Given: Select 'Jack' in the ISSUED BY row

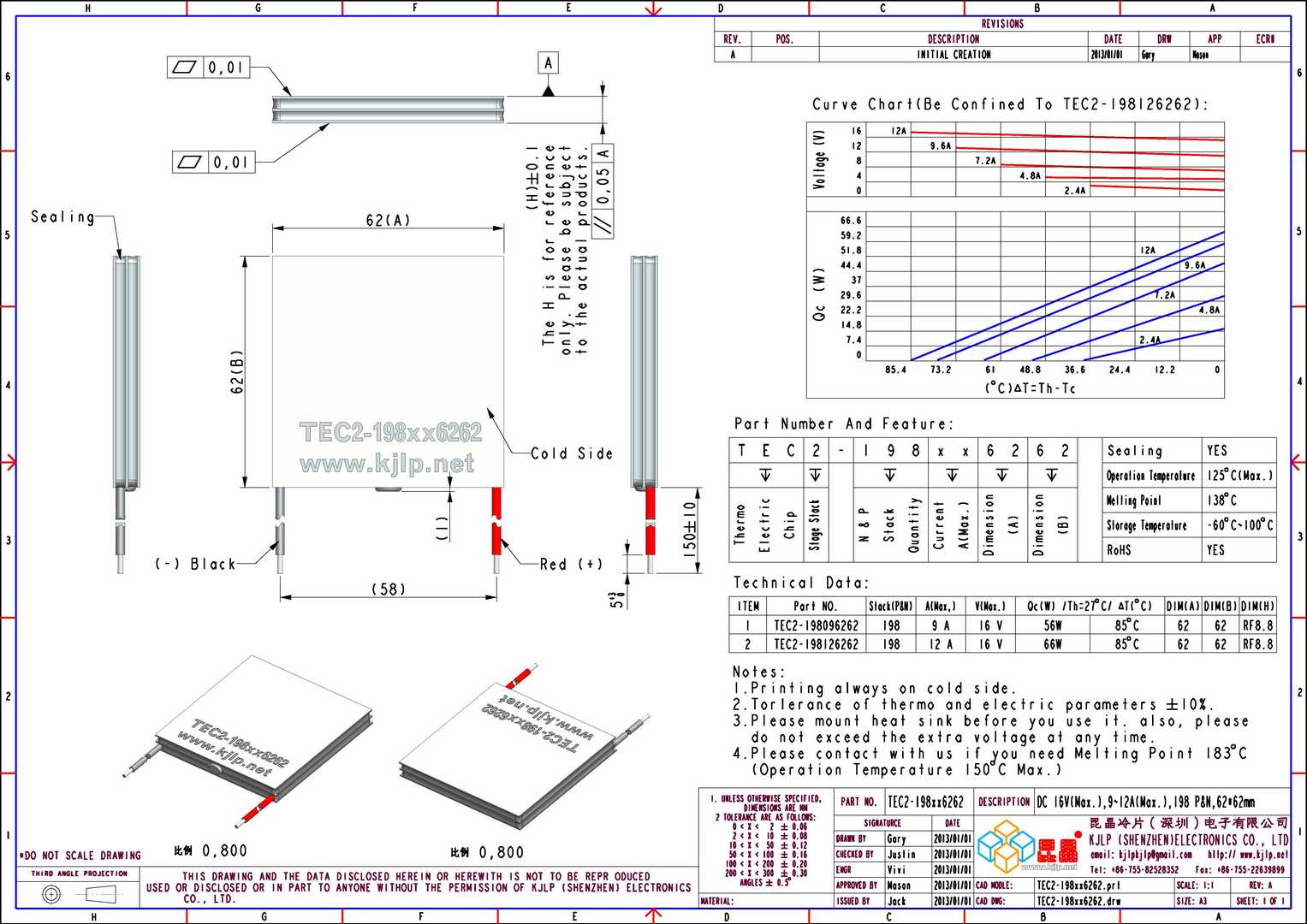Looking at the screenshot, I should [896, 901].
